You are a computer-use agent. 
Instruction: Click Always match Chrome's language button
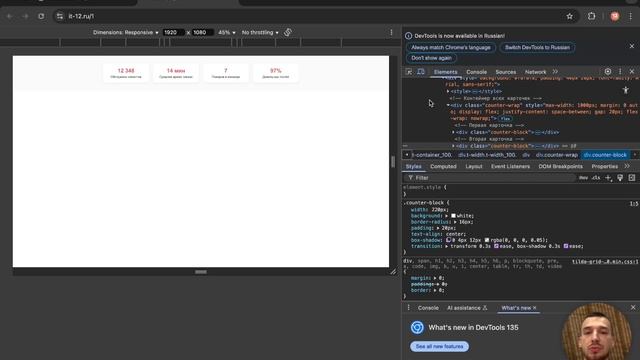click(x=451, y=47)
